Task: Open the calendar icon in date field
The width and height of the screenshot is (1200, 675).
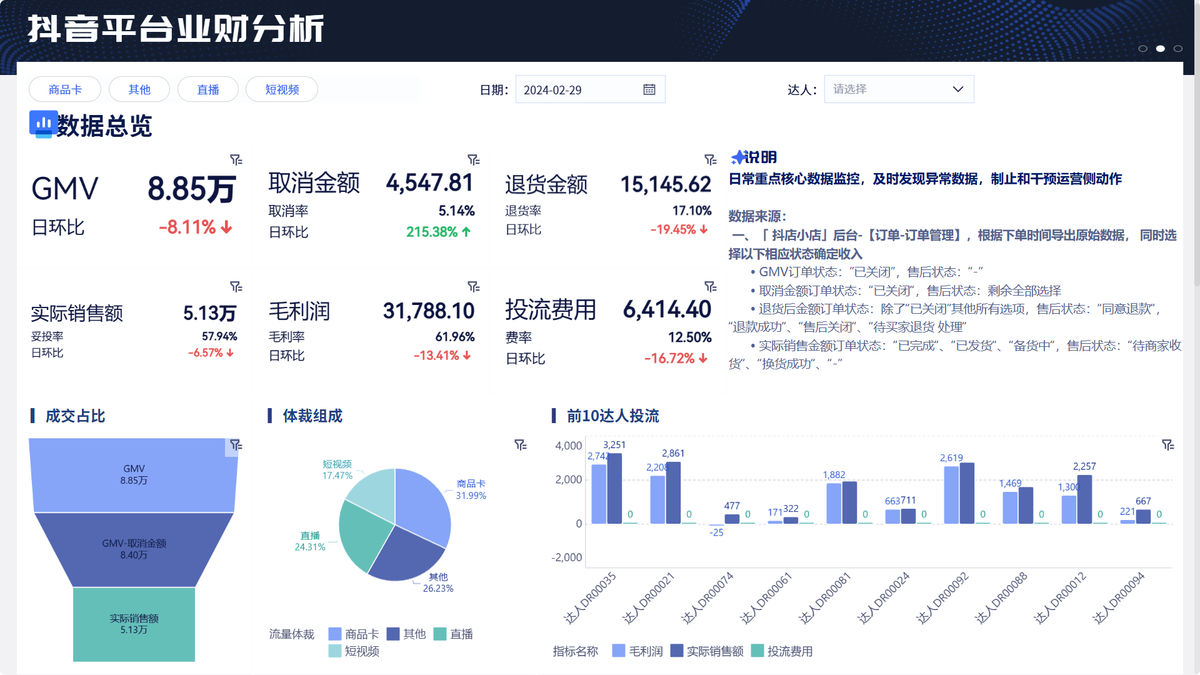Action: coord(649,89)
